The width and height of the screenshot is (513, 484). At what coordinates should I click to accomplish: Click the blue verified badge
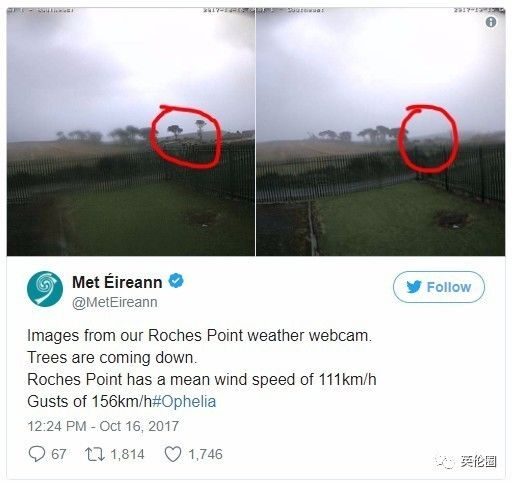point(176,281)
